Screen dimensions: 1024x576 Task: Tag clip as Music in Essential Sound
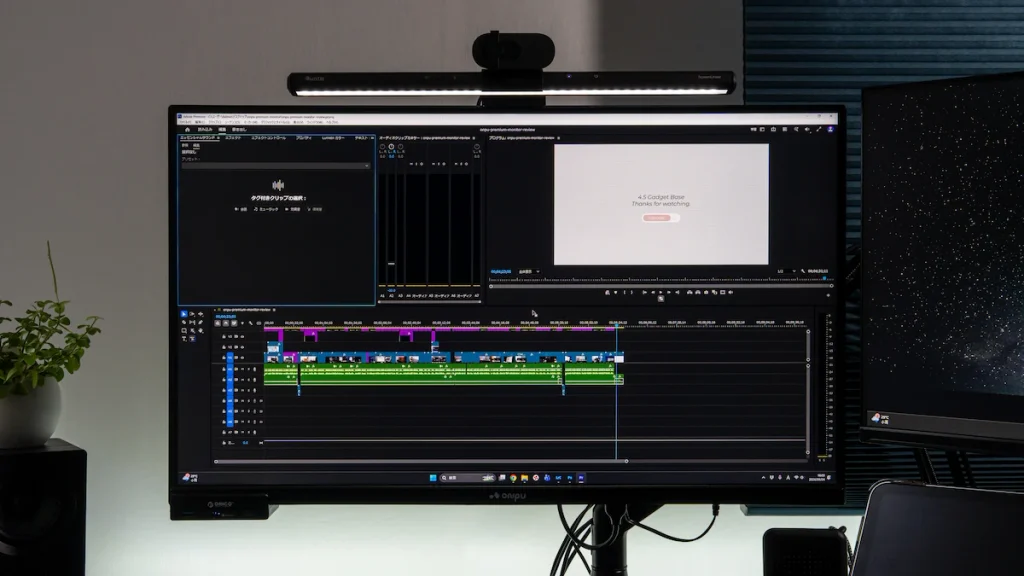(x=266, y=210)
